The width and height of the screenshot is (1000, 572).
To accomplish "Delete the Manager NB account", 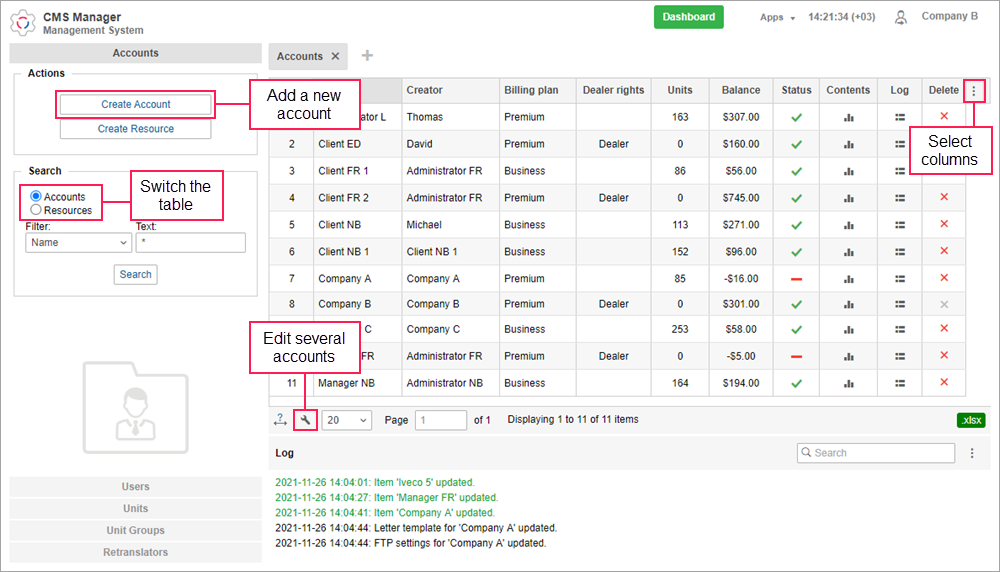I will [944, 382].
